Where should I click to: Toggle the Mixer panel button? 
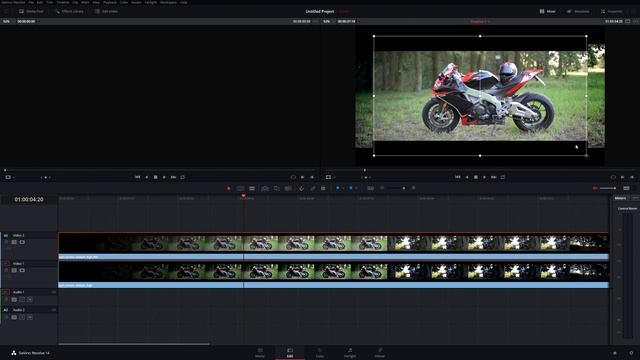pos(548,11)
